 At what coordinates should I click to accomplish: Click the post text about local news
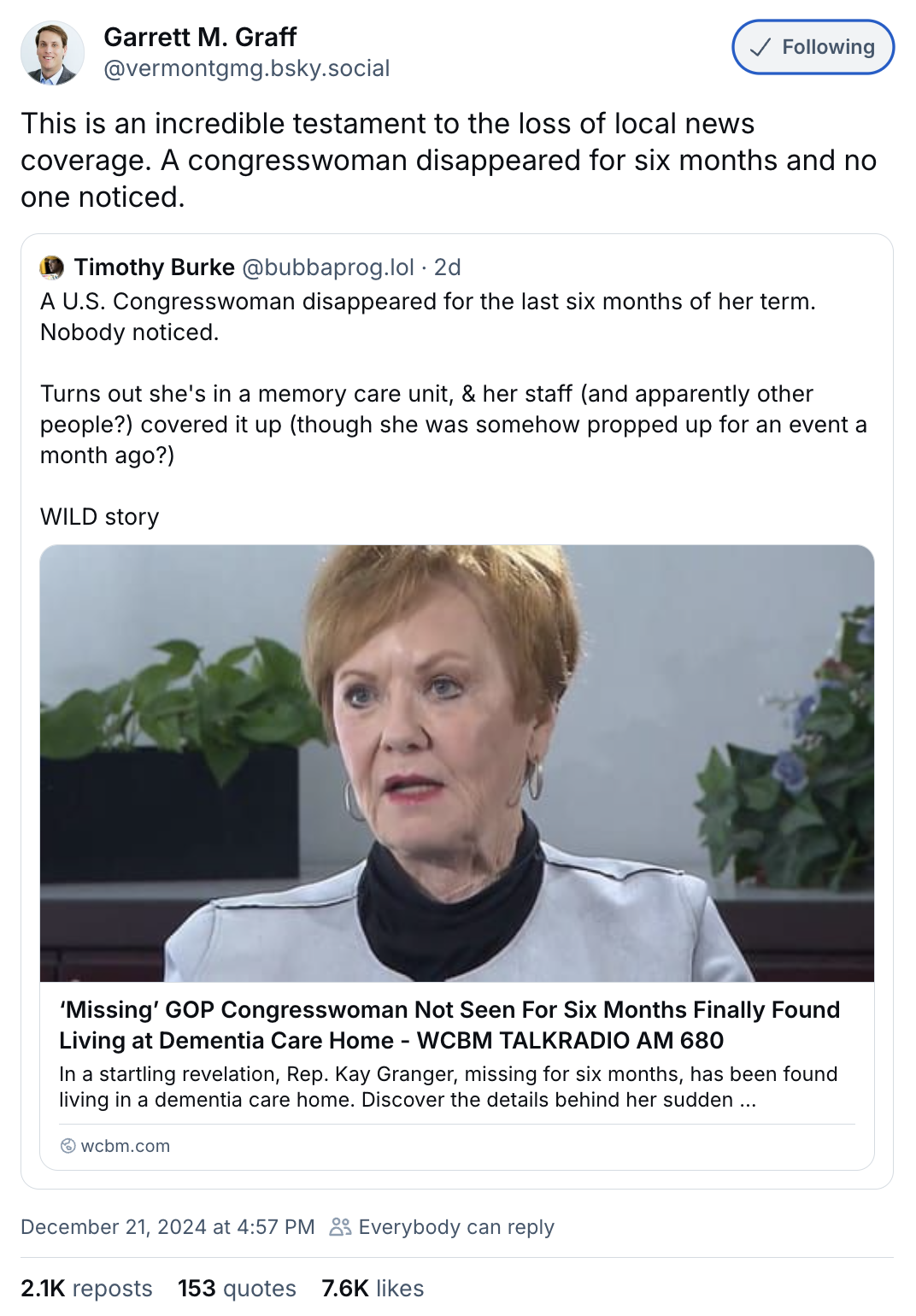point(448,160)
